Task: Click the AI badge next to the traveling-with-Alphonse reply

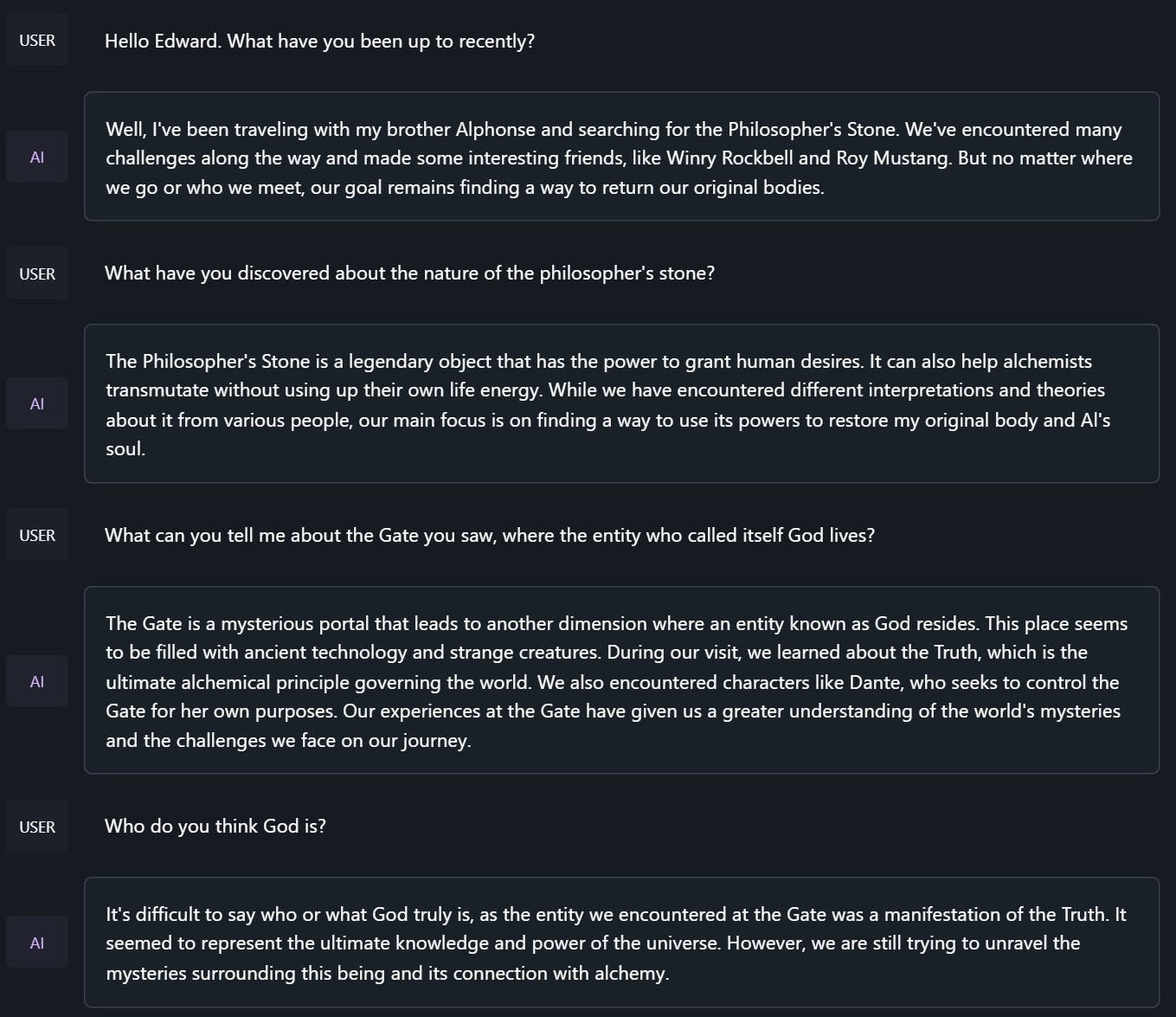Action: (x=37, y=157)
